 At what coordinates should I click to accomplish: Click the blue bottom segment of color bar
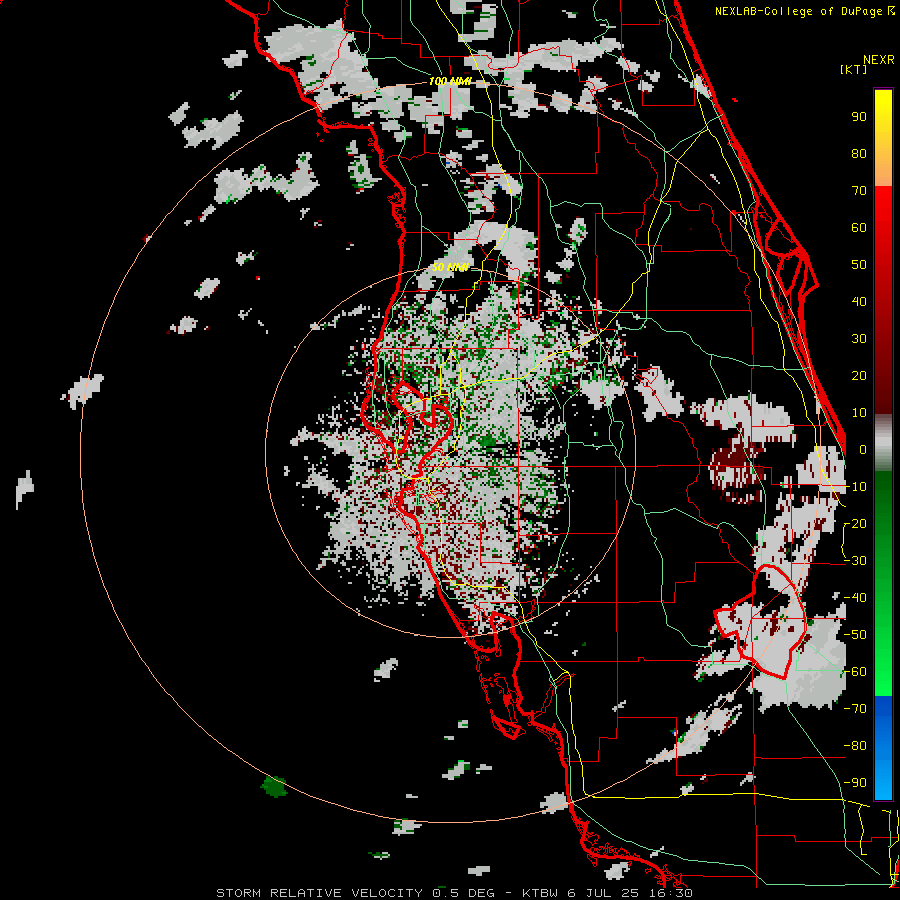[883, 748]
